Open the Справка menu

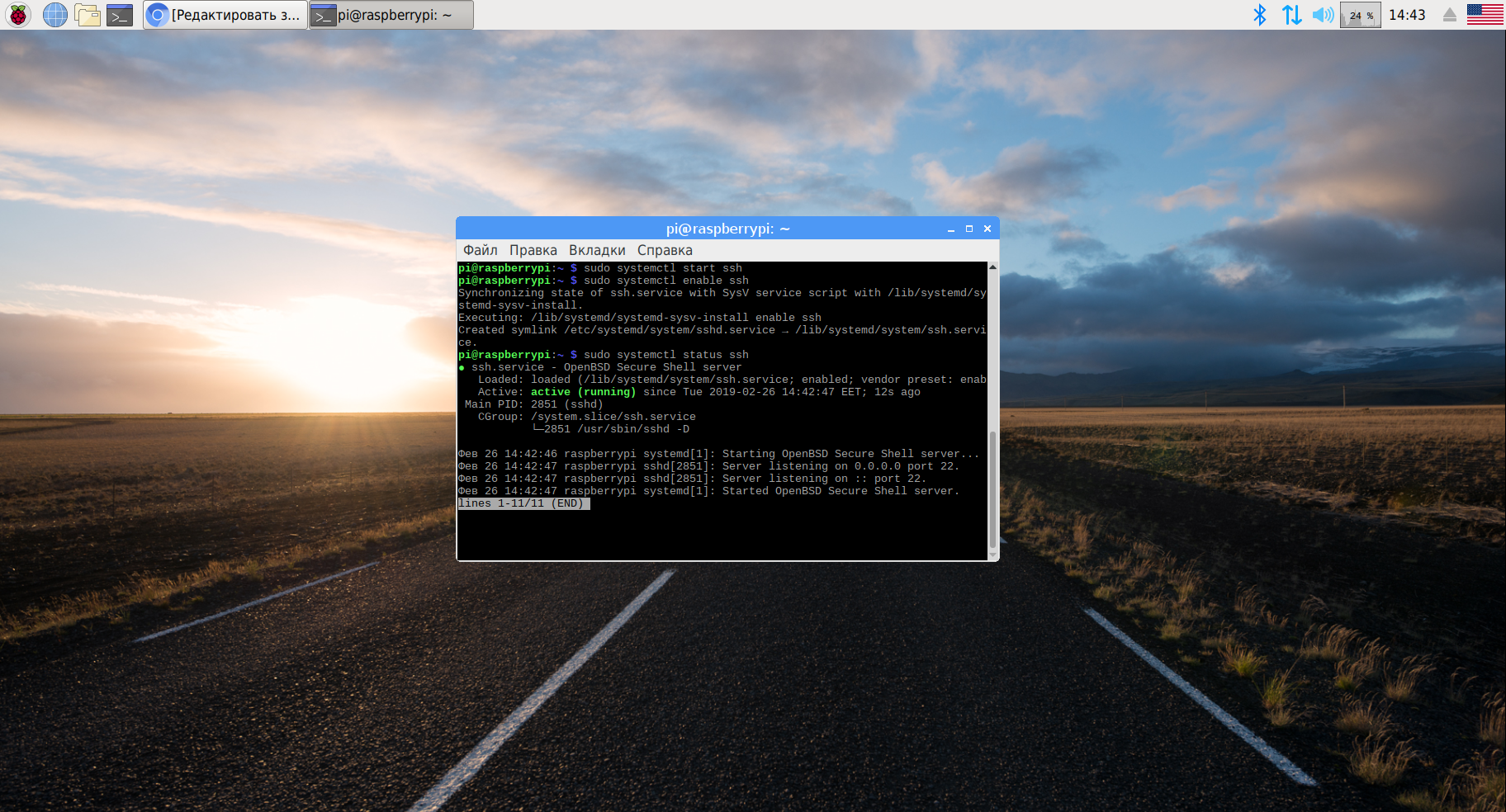click(665, 250)
